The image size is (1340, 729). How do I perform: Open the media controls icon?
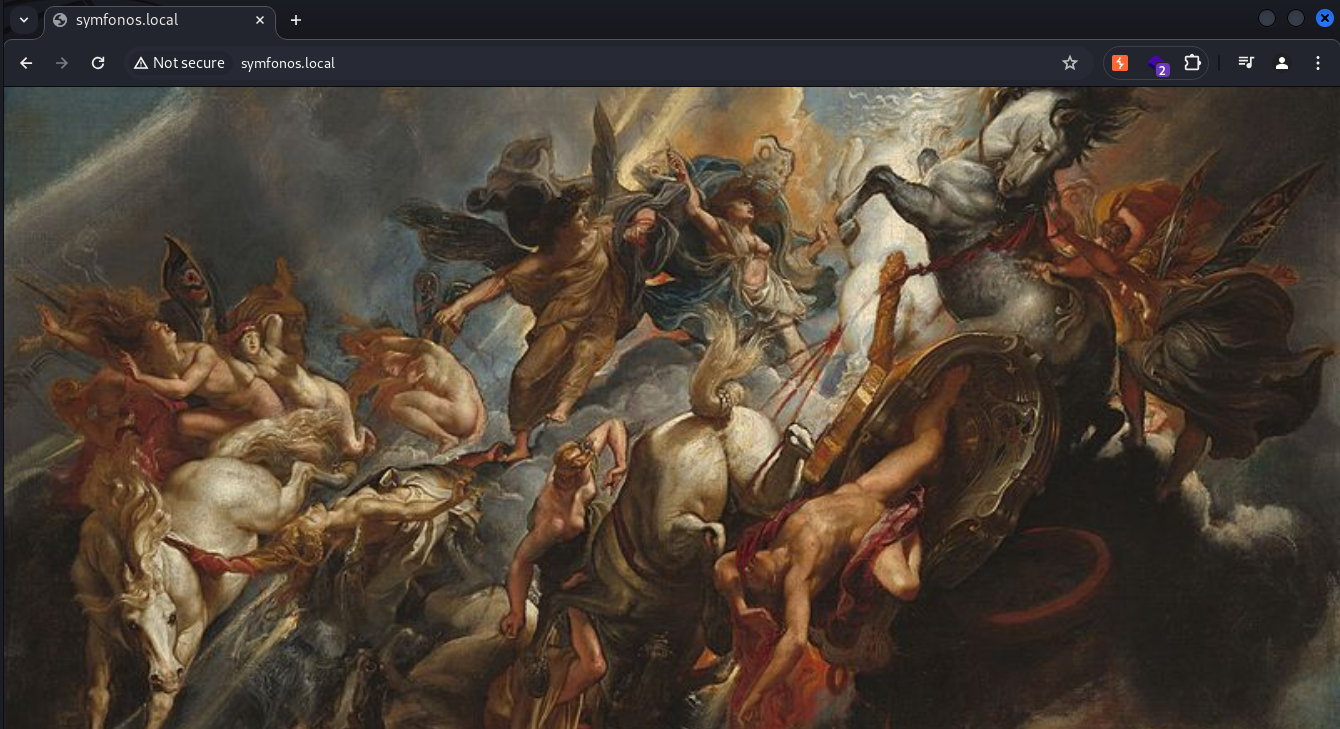pyautogui.click(x=1246, y=63)
